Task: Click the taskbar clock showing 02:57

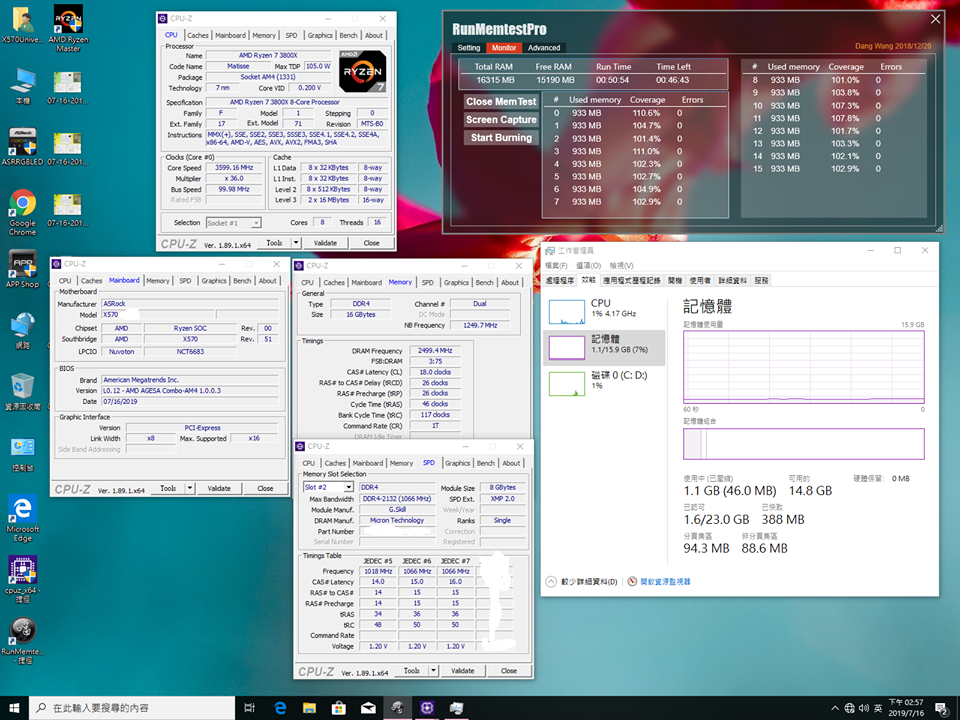Action: (x=906, y=708)
